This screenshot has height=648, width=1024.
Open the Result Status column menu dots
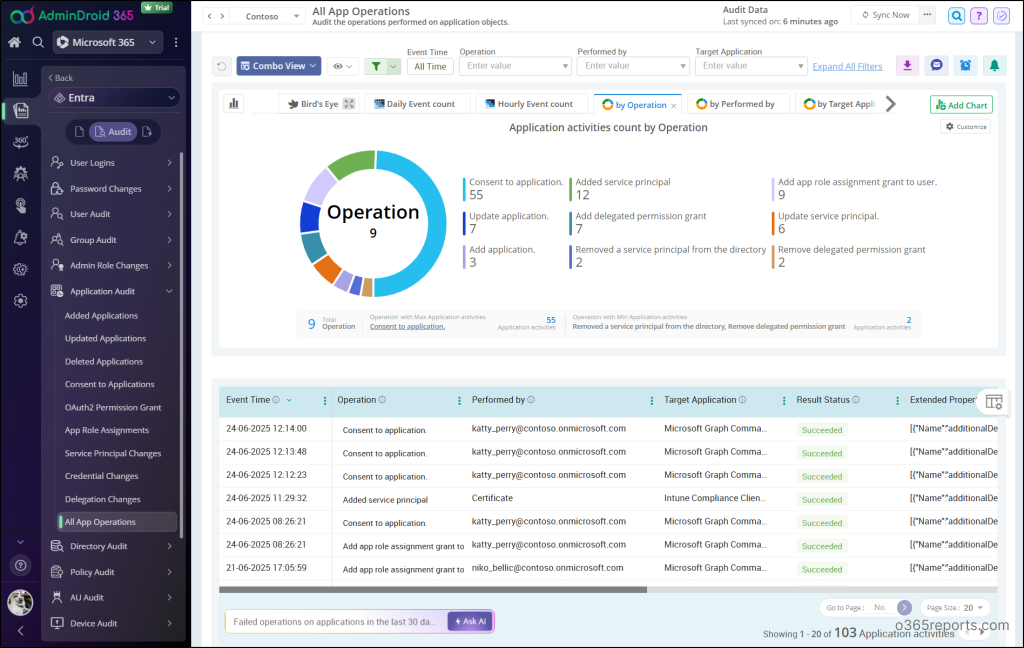point(897,400)
